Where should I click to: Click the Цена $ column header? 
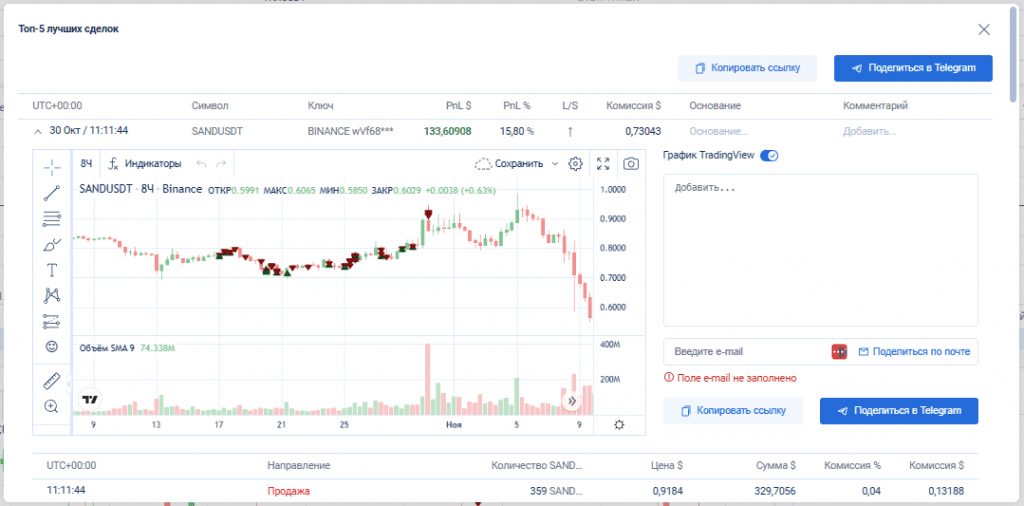[667, 466]
